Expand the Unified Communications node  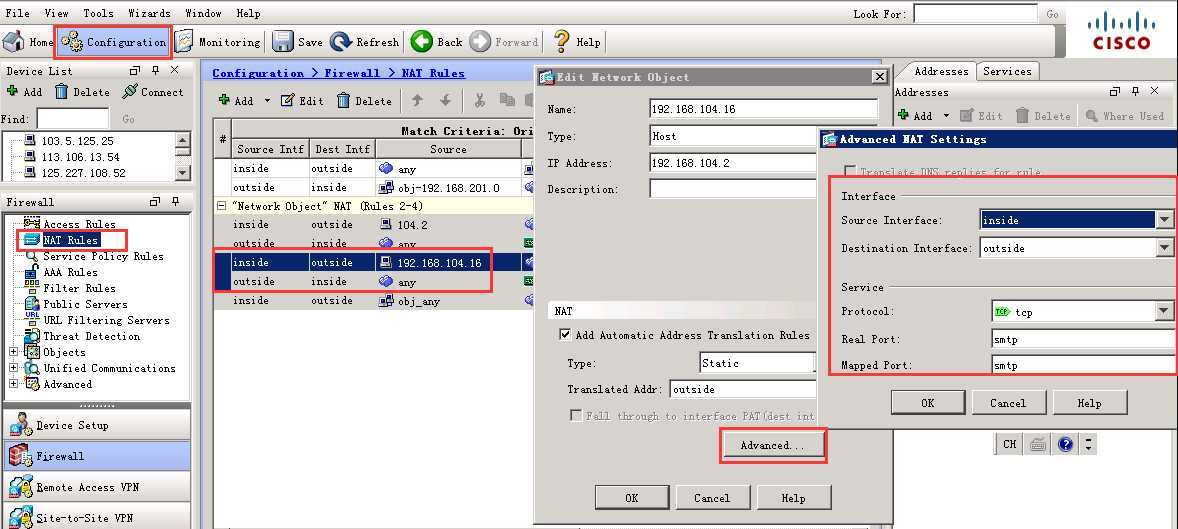(x=13, y=367)
